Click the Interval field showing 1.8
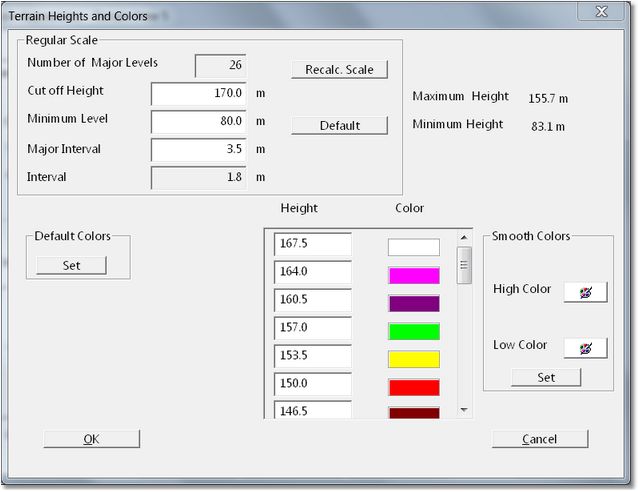The width and height of the screenshot is (638, 492). point(199,177)
